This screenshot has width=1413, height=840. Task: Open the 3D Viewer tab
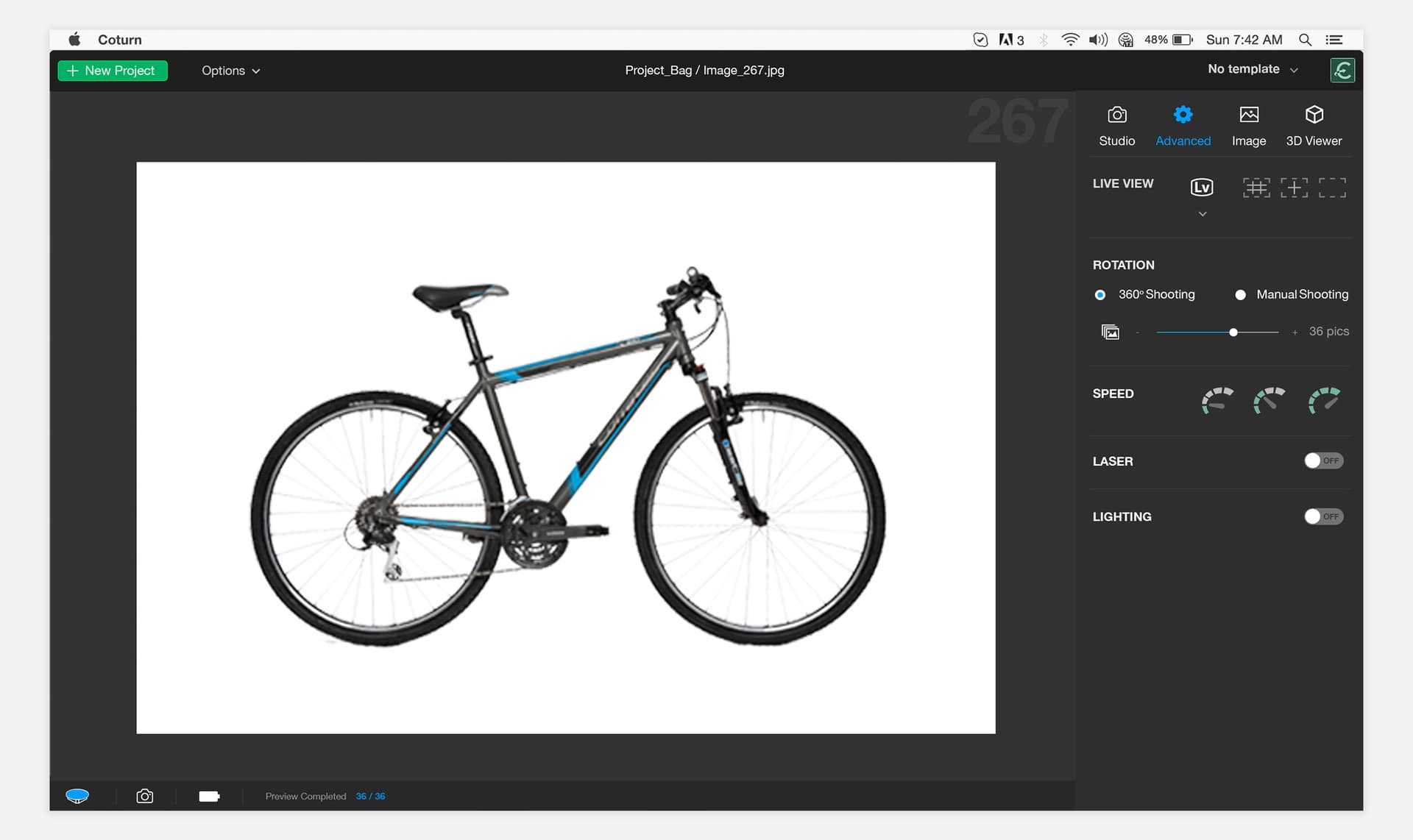pos(1314,126)
